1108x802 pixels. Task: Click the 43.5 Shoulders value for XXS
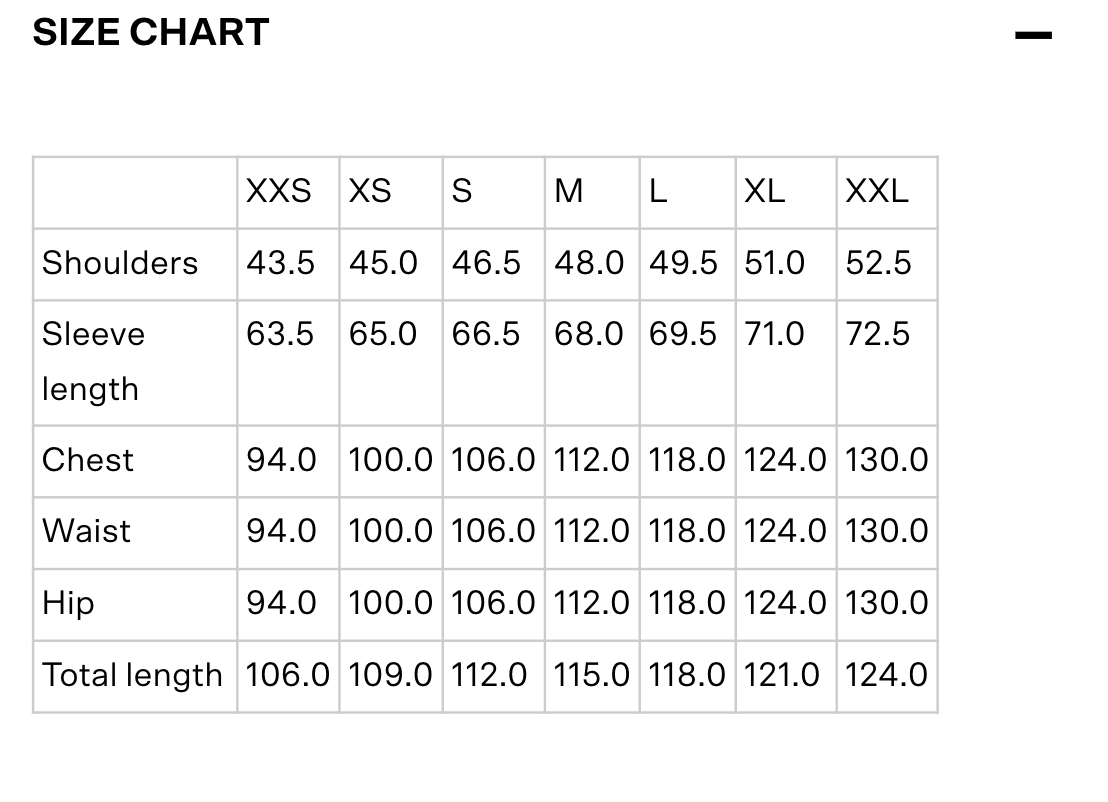tap(281, 263)
